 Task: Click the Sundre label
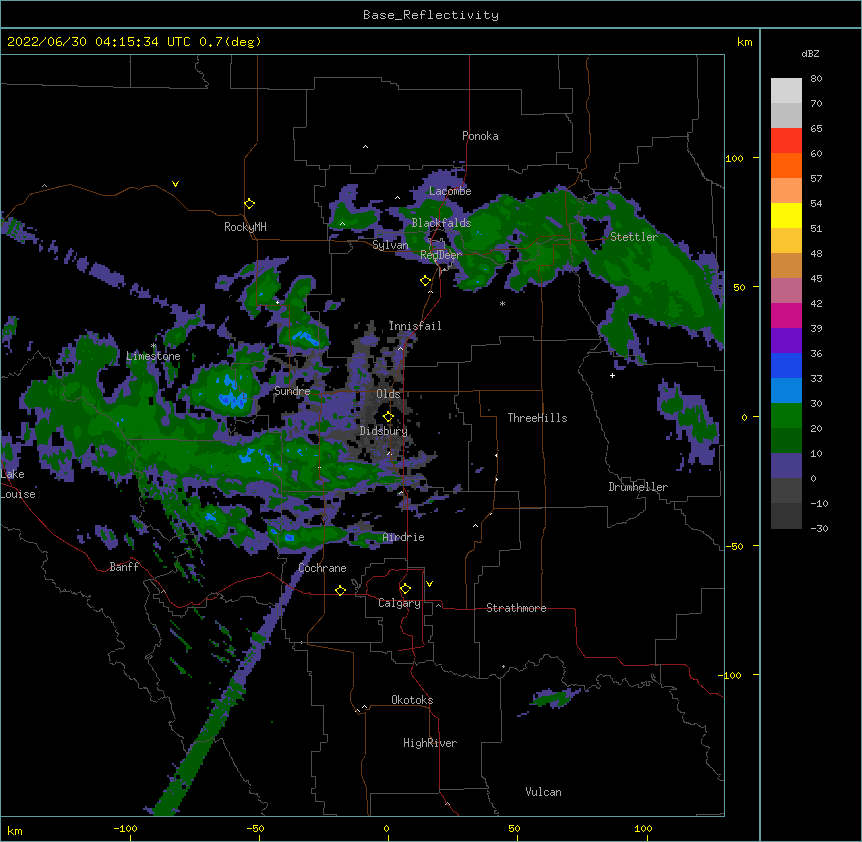pyautogui.click(x=292, y=391)
